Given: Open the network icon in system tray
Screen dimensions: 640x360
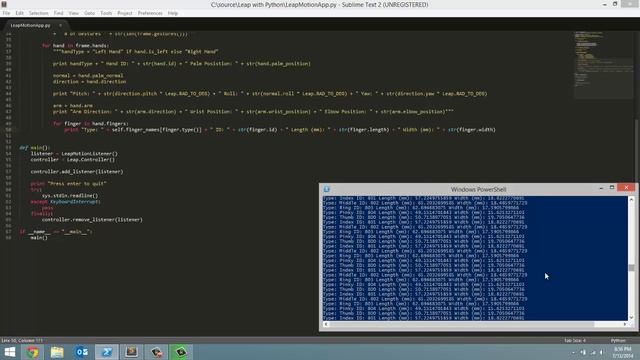Looking at the screenshot, I should (x=593, y=352).
